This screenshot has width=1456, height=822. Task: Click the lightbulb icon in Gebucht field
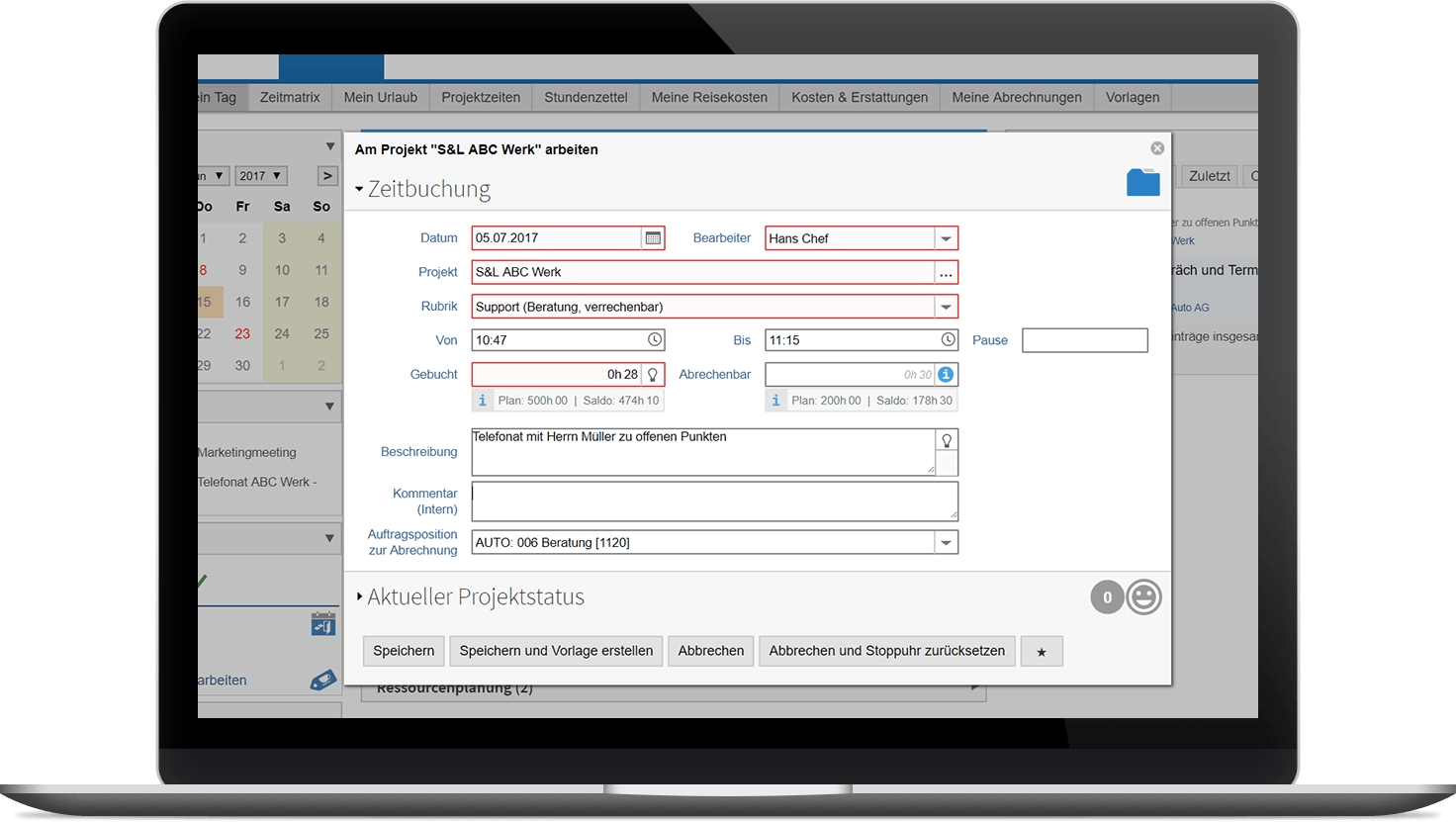[652, 375]
